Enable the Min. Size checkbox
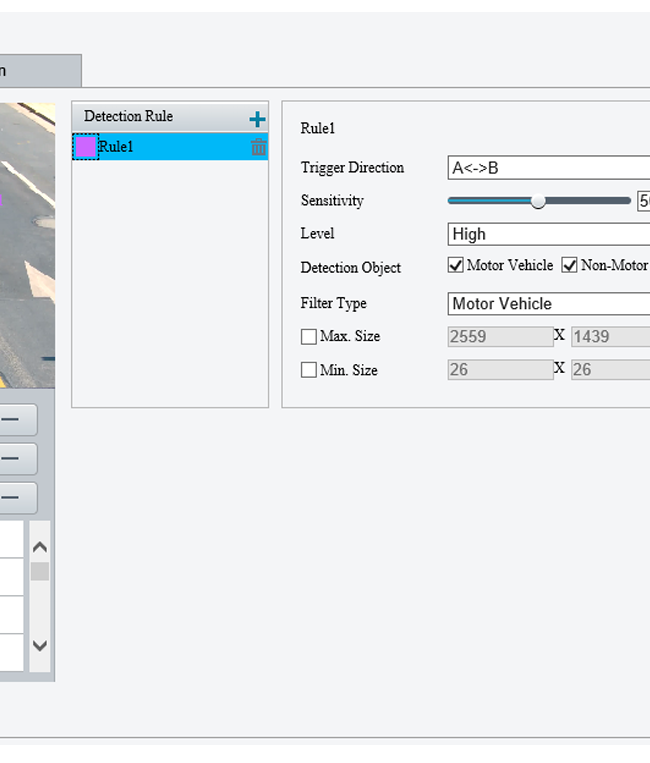 click(x=308, y=370)
